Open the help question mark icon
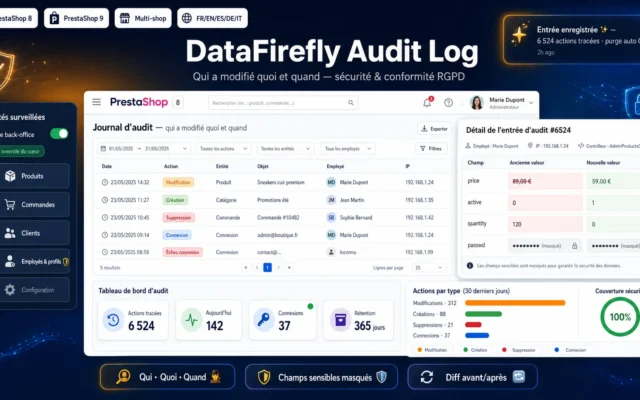The height and width of the screenshot is (400, 640). tap(448, 102)
